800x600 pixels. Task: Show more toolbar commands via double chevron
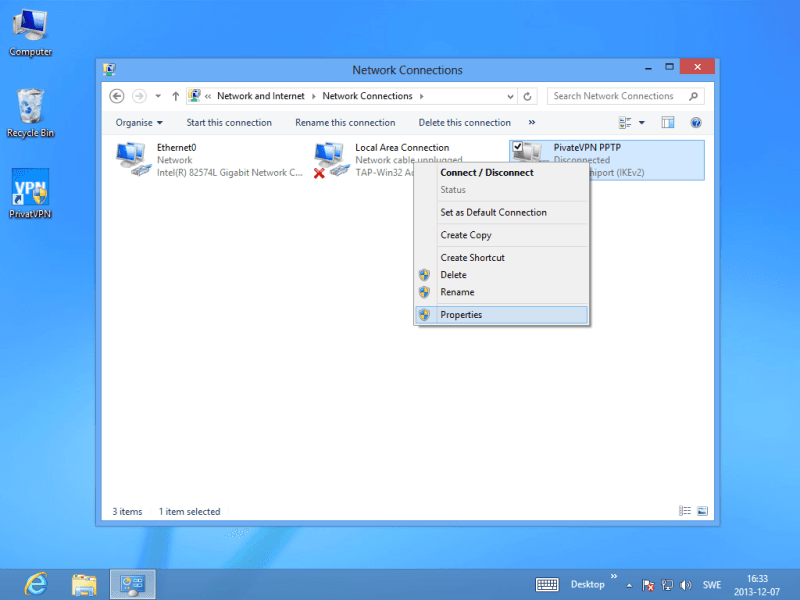point(531,122)
